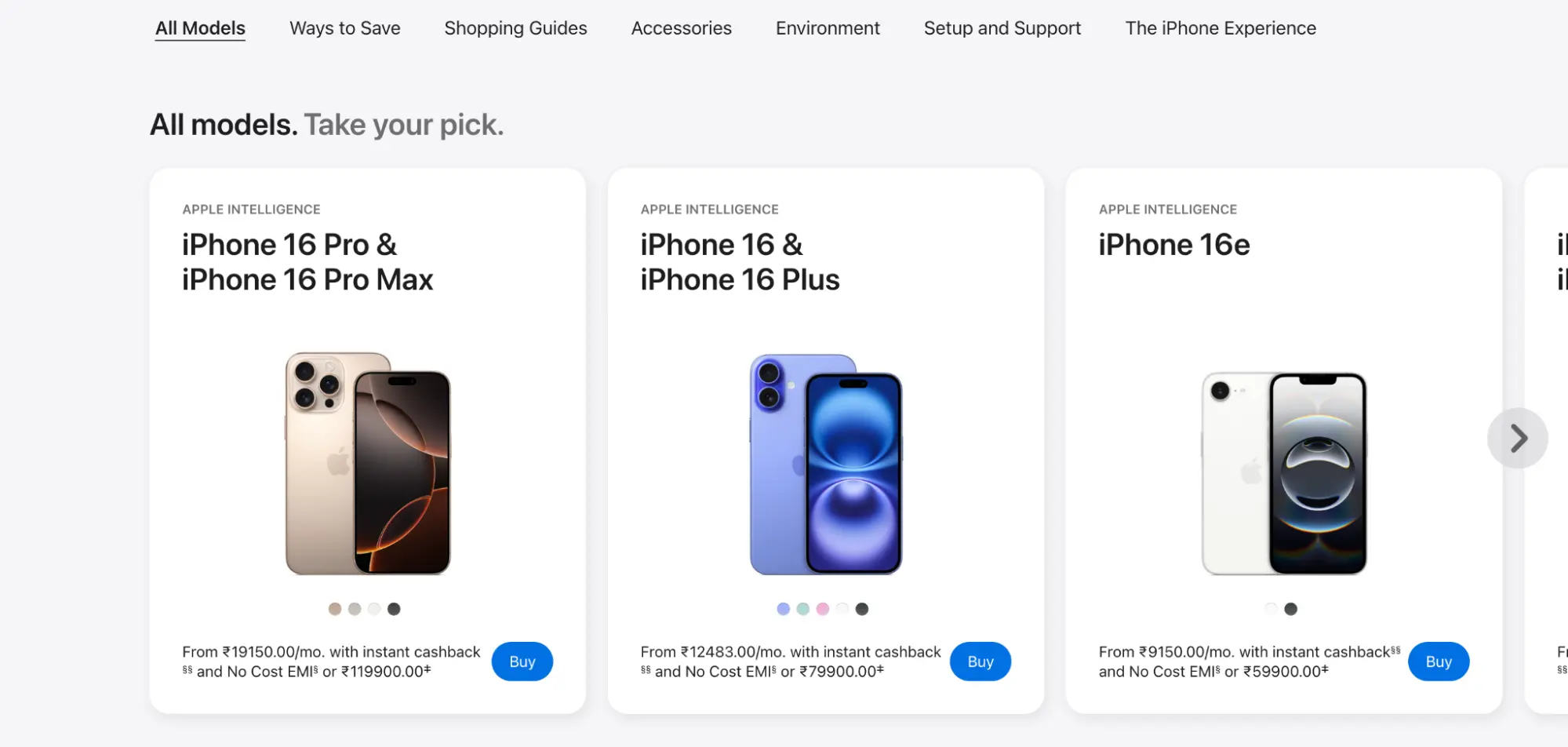
Task: Select the desert titanium swatch for iPhone 16 Pro
Action: tap(334, 608)
